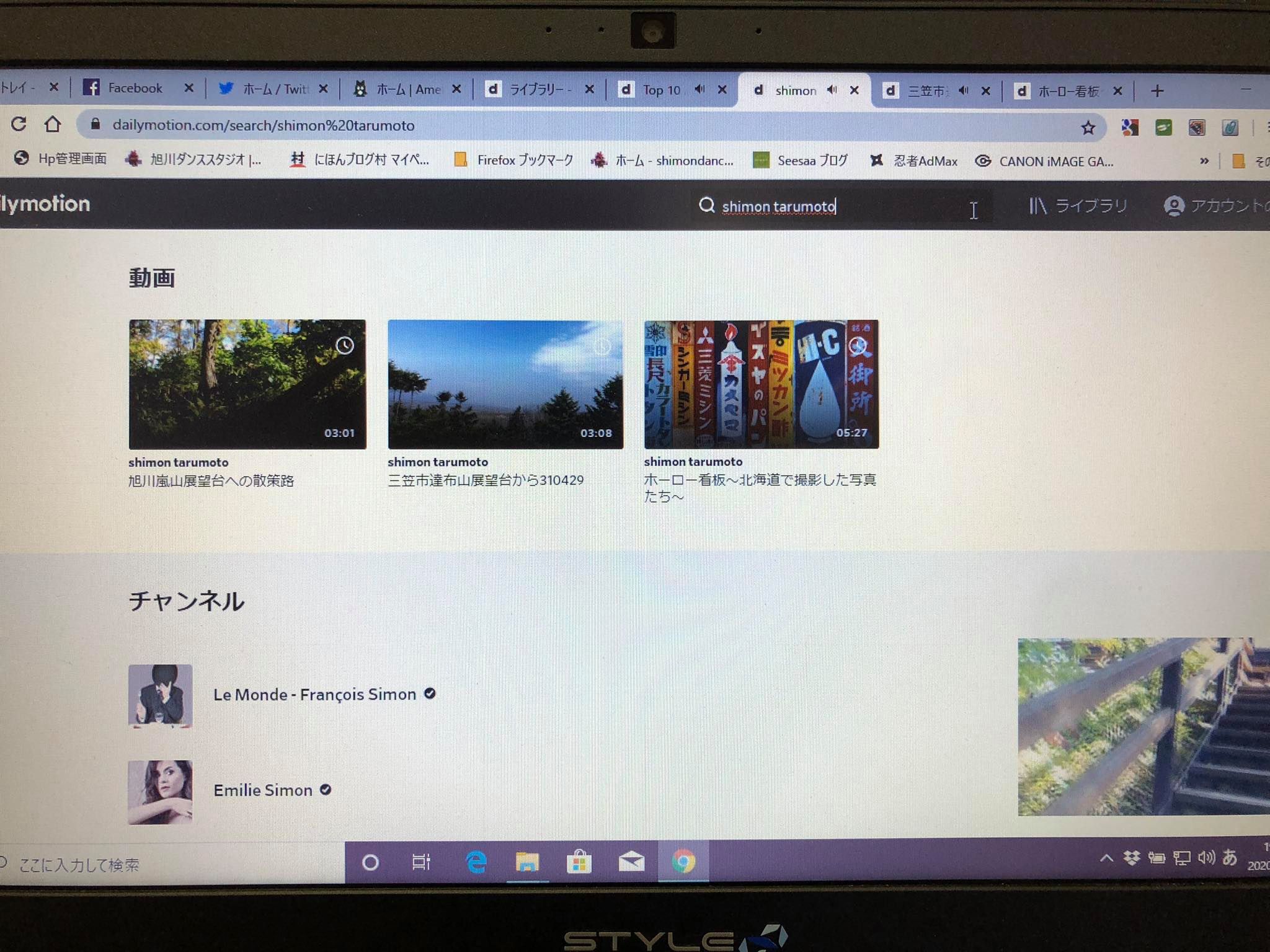Click the green extension icon in toolbar
Screen dimensions: 1270x952
(1163, 128)
